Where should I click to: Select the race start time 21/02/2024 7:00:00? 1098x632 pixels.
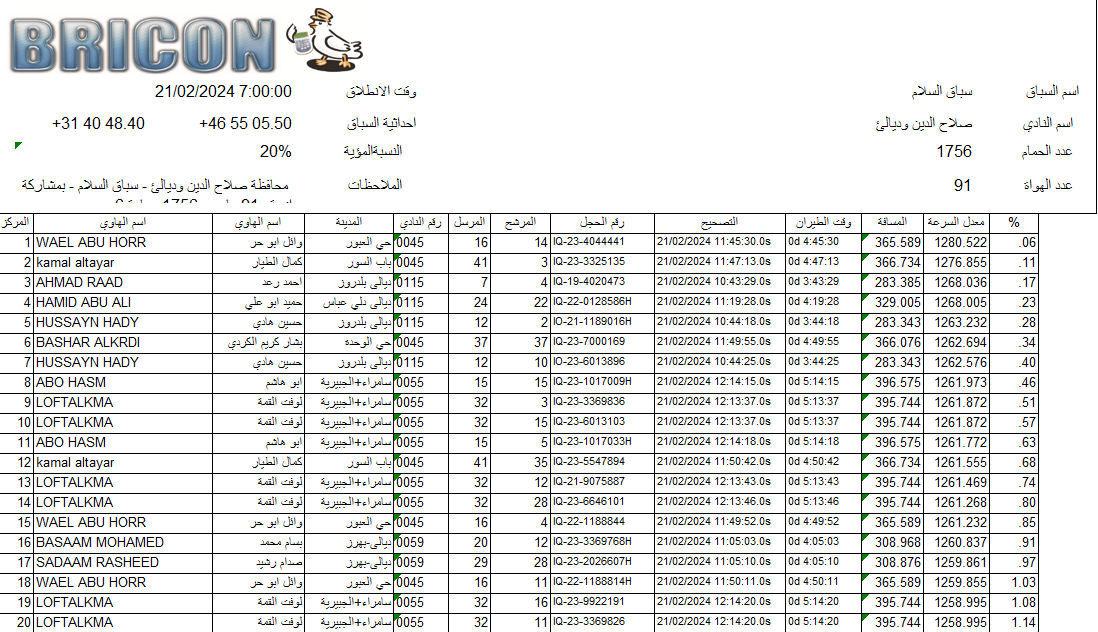[x=223, y=92]
